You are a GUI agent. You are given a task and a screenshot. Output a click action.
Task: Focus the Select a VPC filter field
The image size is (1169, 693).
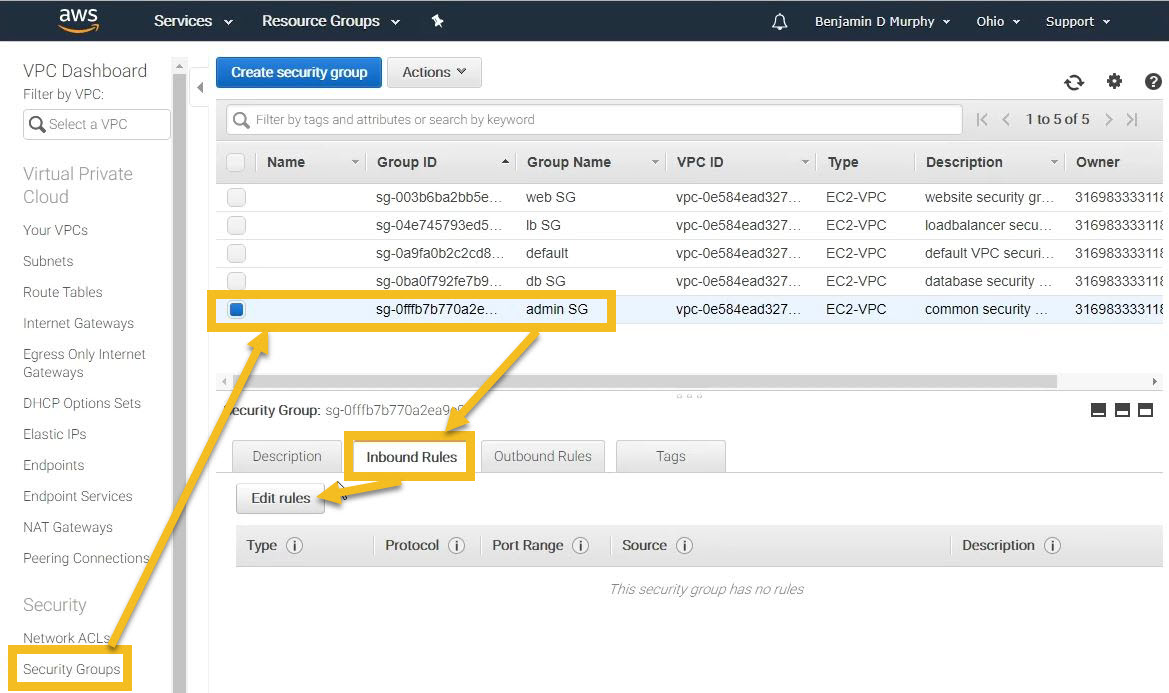click(97, 124)
